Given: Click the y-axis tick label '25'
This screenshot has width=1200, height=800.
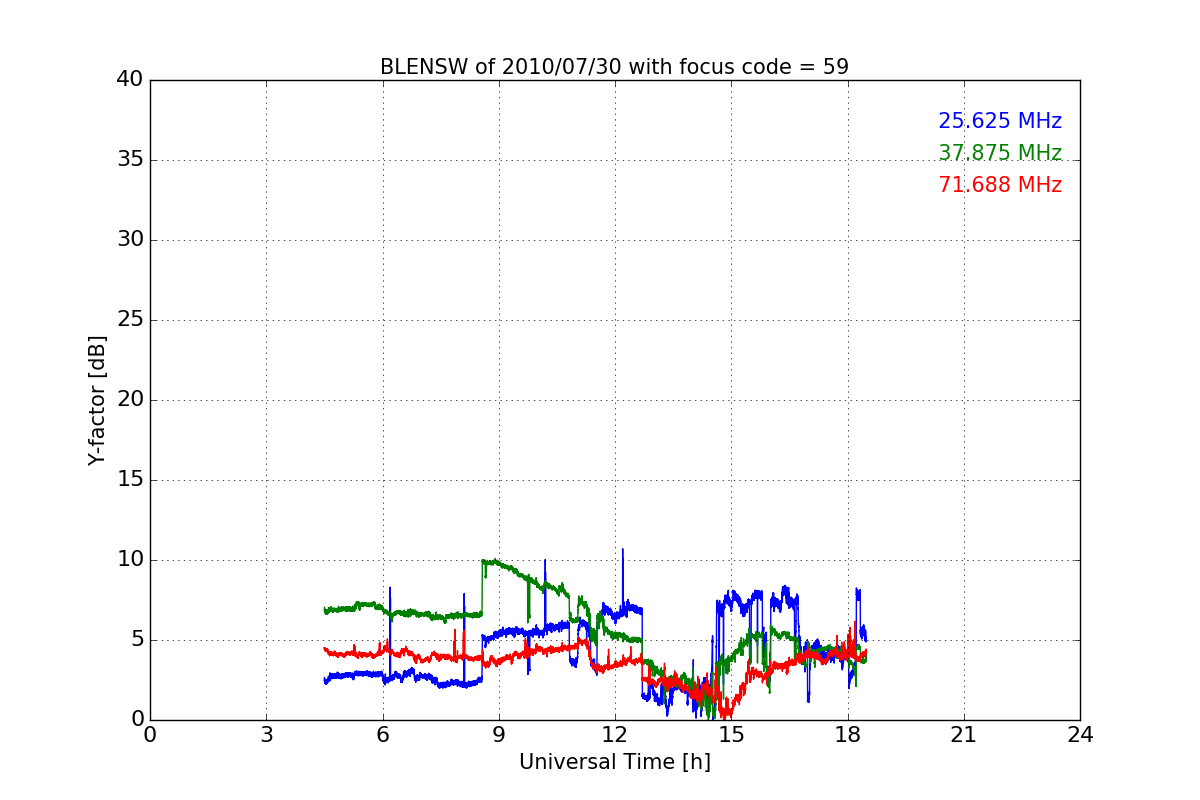Looking at the screenshot, I should (x=130, y=320).
